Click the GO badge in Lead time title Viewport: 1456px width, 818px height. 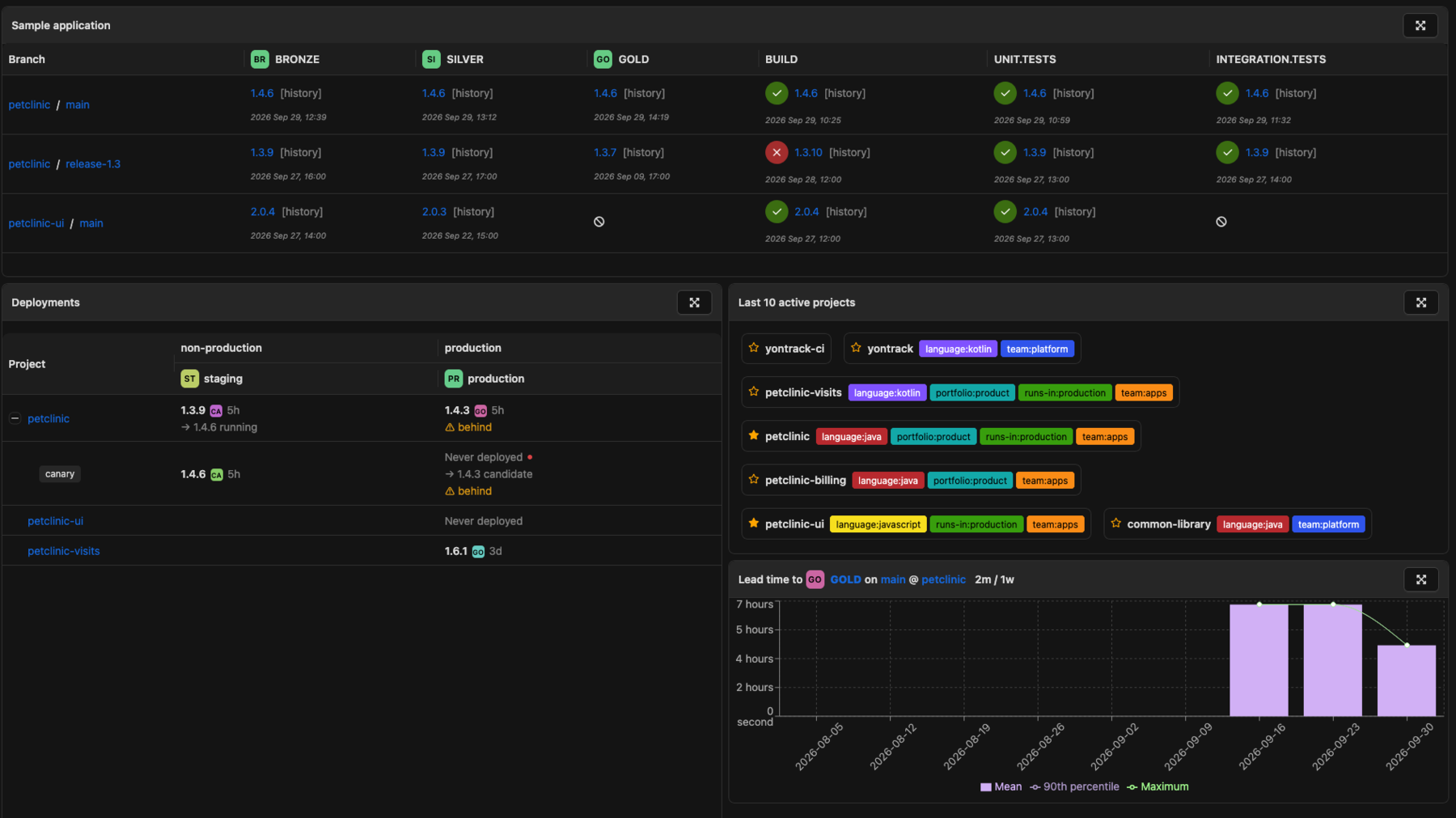click(815, 579)
